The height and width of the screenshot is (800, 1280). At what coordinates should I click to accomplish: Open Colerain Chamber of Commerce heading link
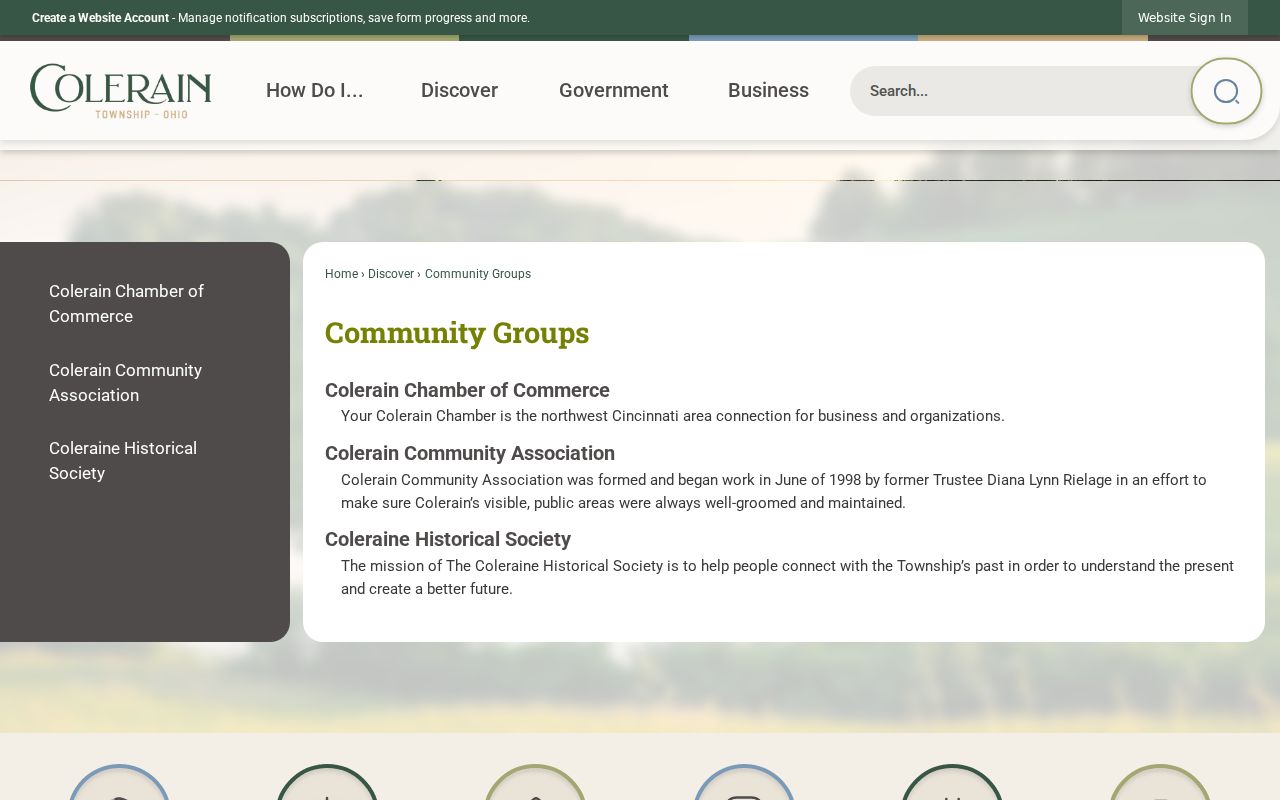(467, 390)
